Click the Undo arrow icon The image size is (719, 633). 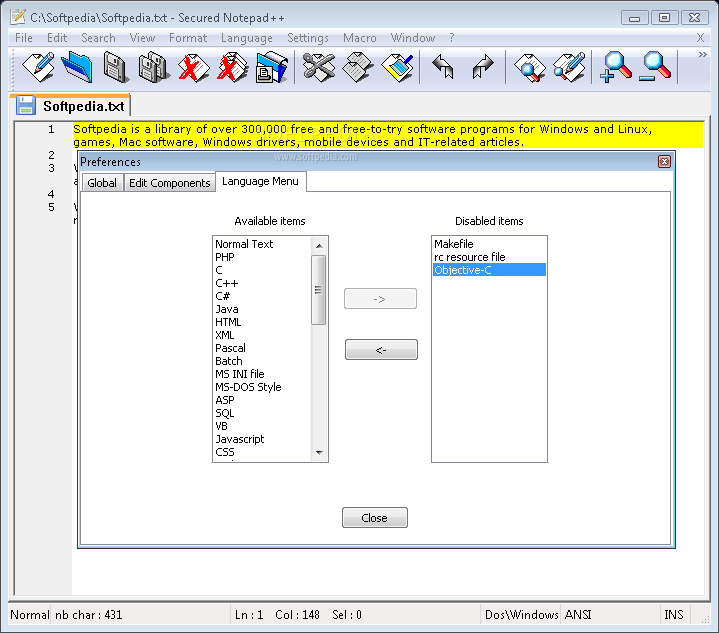443,67
